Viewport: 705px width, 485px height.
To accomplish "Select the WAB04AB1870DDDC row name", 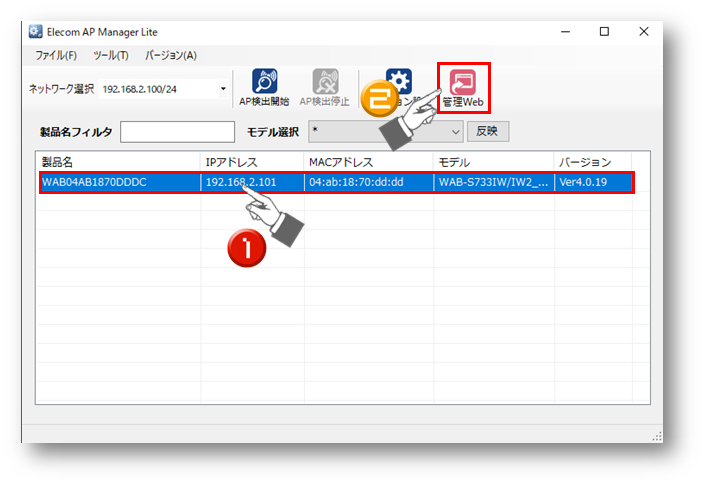I will [94, 182].
